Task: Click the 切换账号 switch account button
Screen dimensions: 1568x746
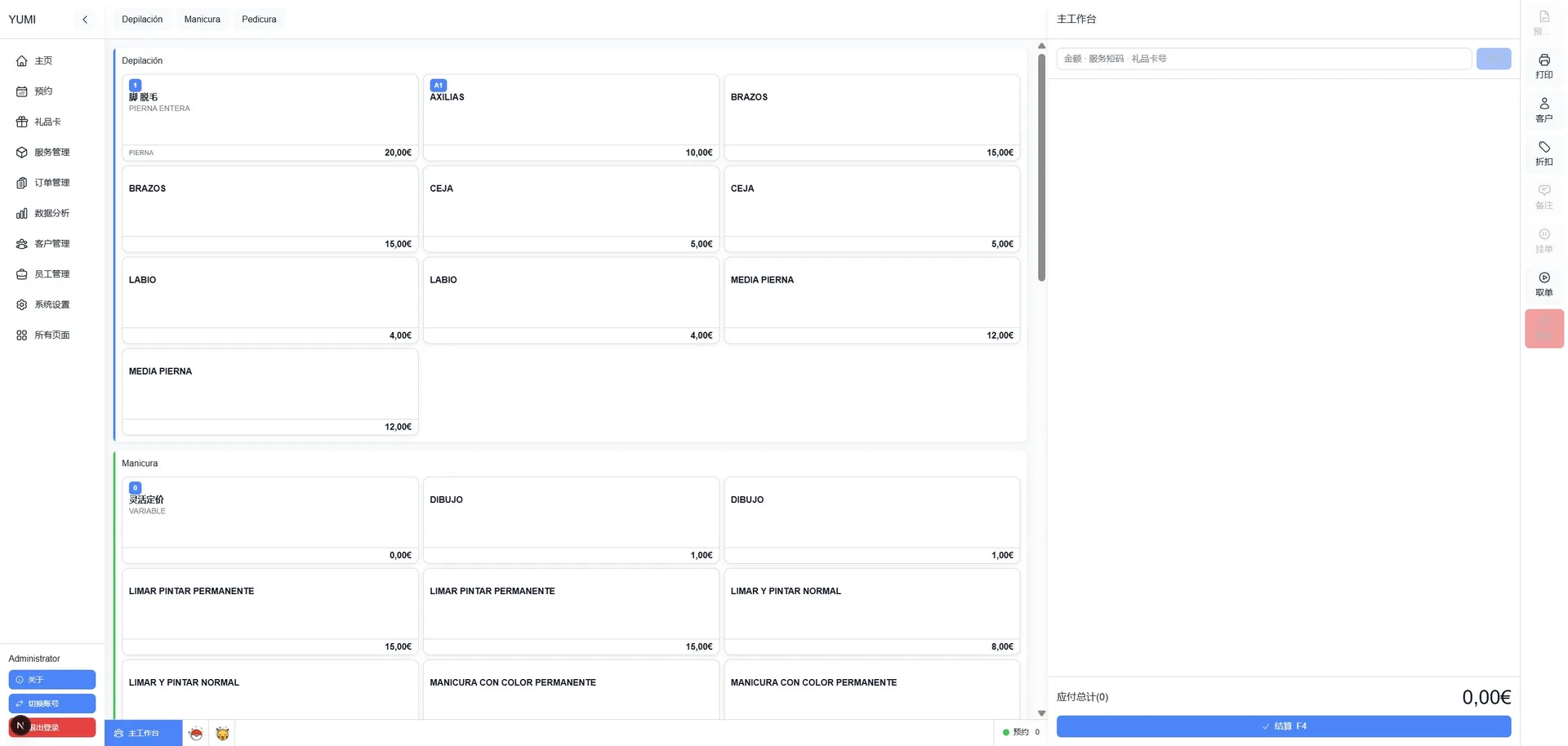Action: (52, 704)
